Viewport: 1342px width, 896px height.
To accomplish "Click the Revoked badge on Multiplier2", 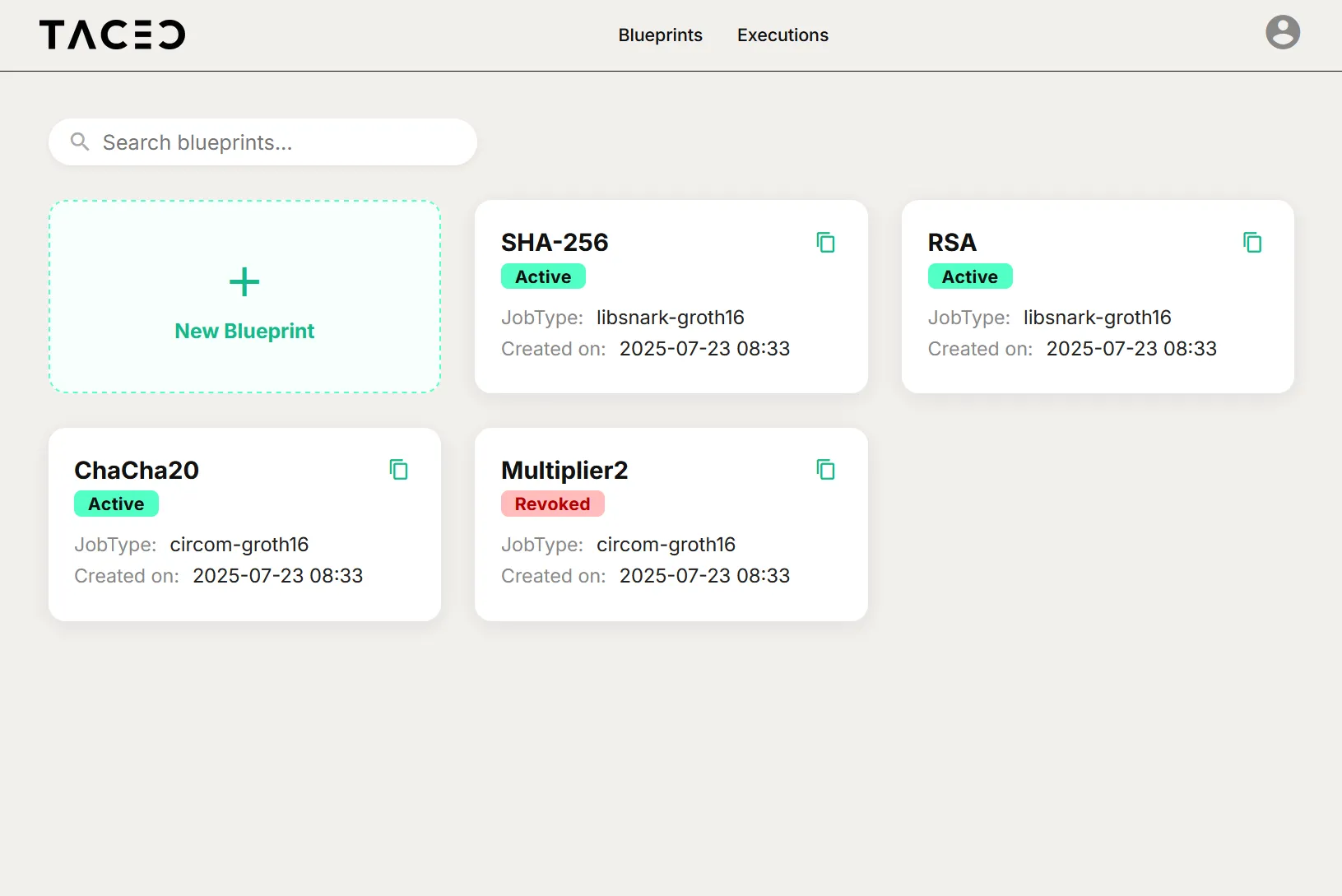I will [552, 504].
